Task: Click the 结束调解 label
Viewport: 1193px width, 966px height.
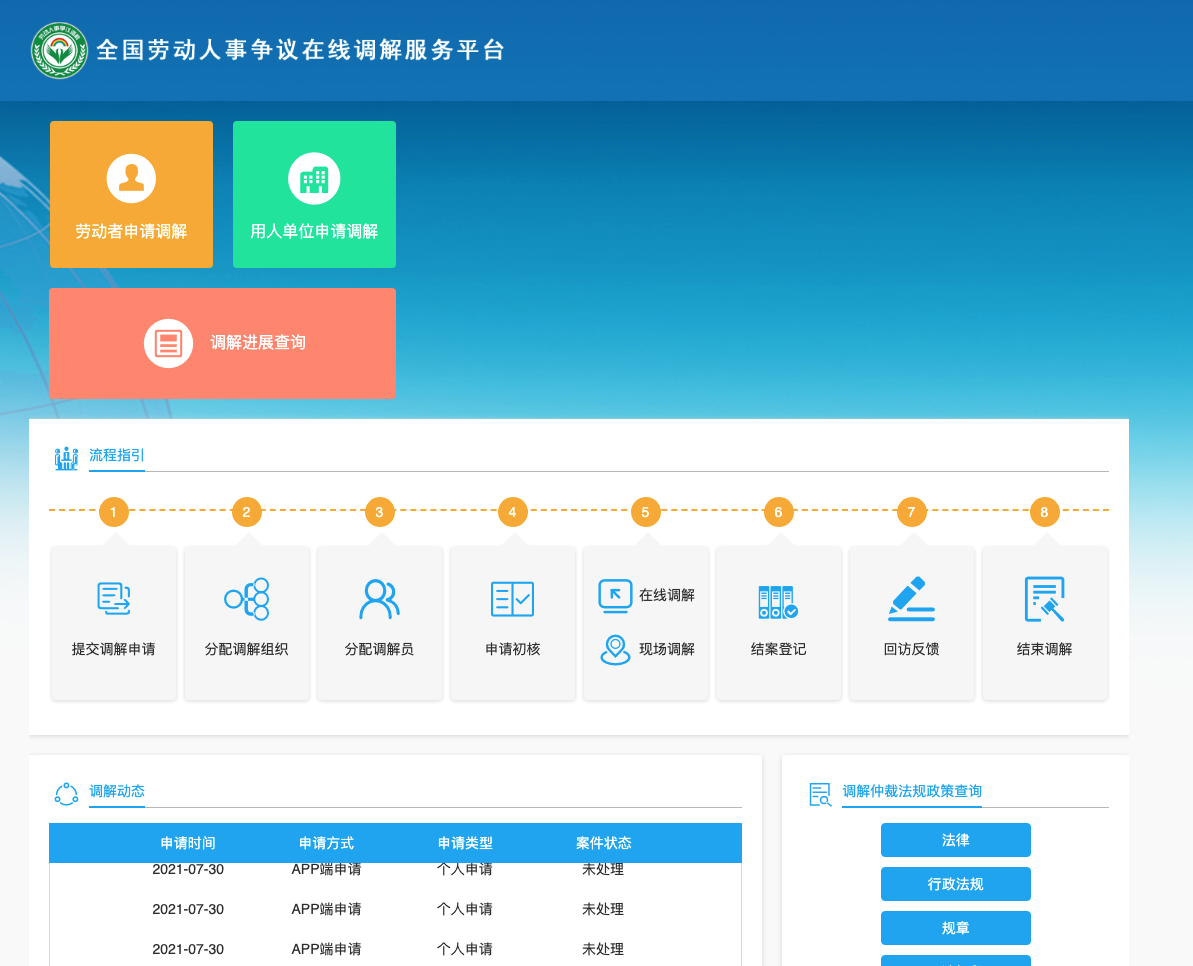Action: coord(1045,650)
